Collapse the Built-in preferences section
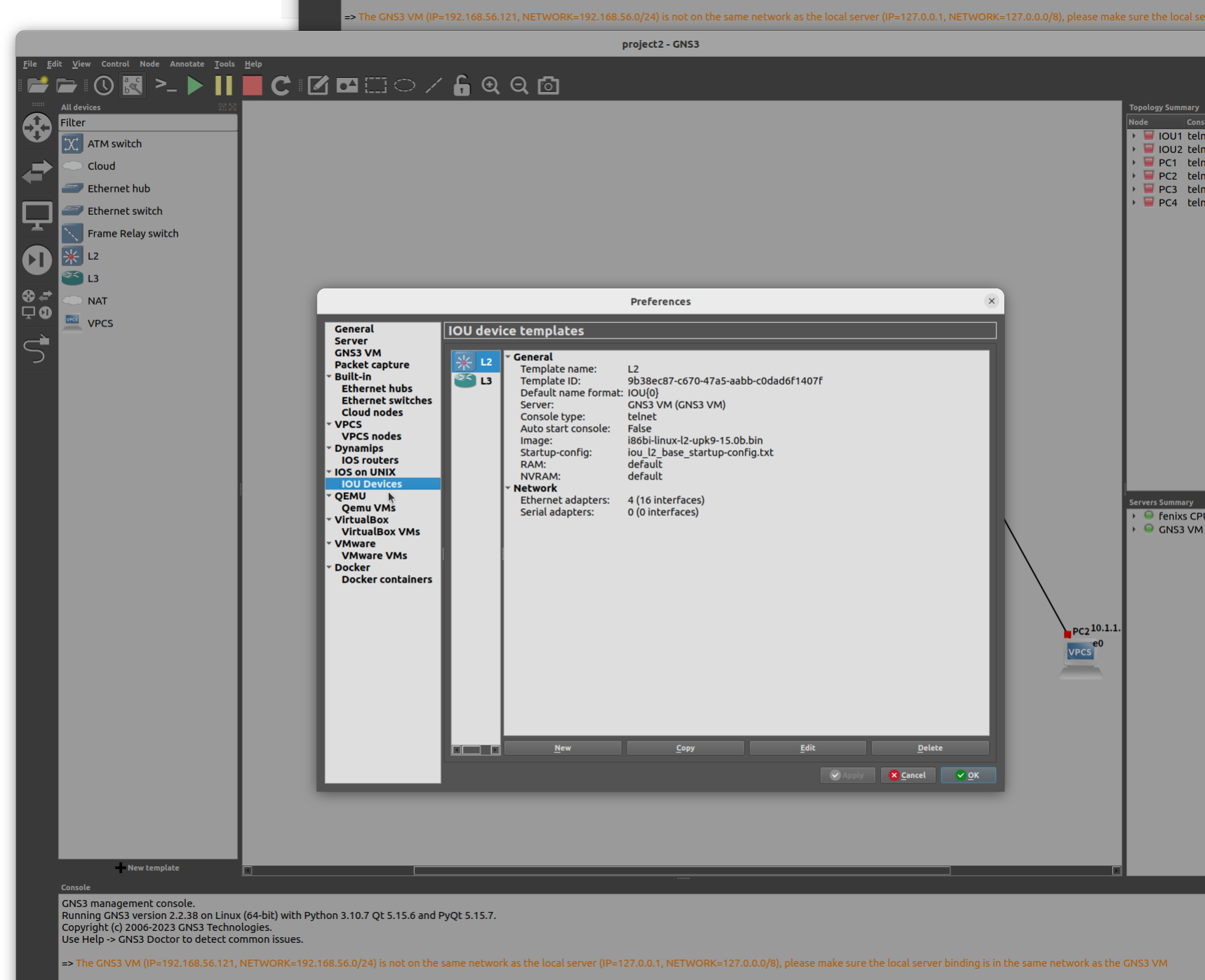The width and height of the screenshot is (1205, 980). pyautogui.click(x=329, y=377)
